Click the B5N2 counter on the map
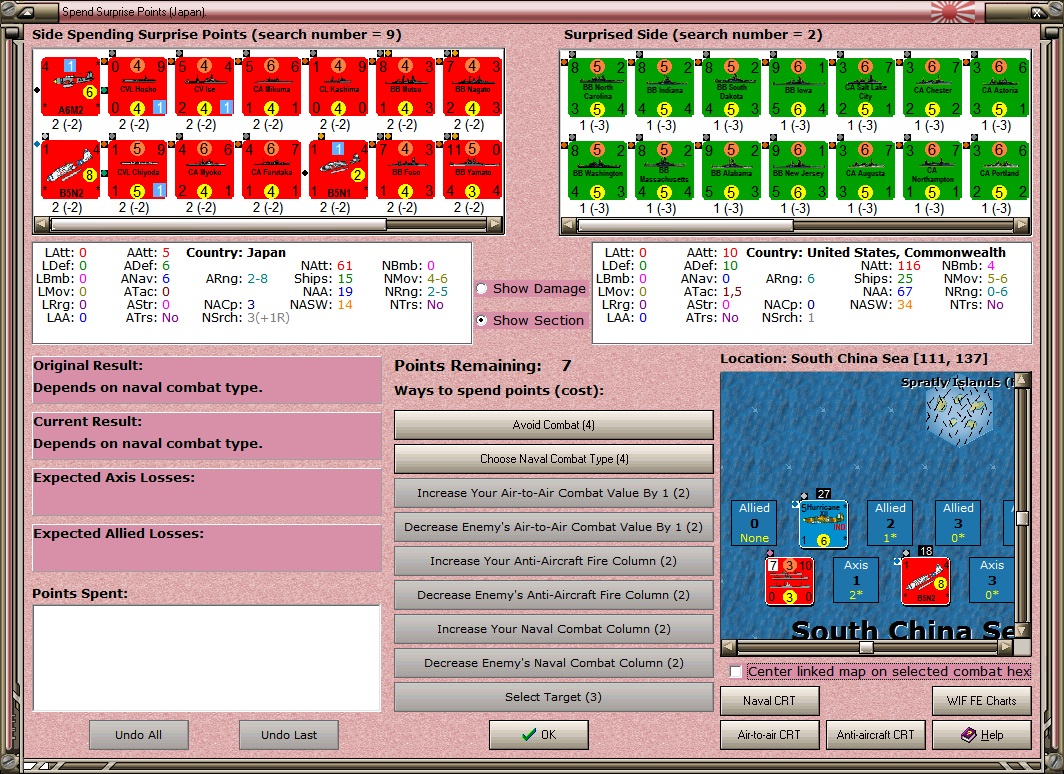Screen dimensions: 1064x774 click(926, 581)
